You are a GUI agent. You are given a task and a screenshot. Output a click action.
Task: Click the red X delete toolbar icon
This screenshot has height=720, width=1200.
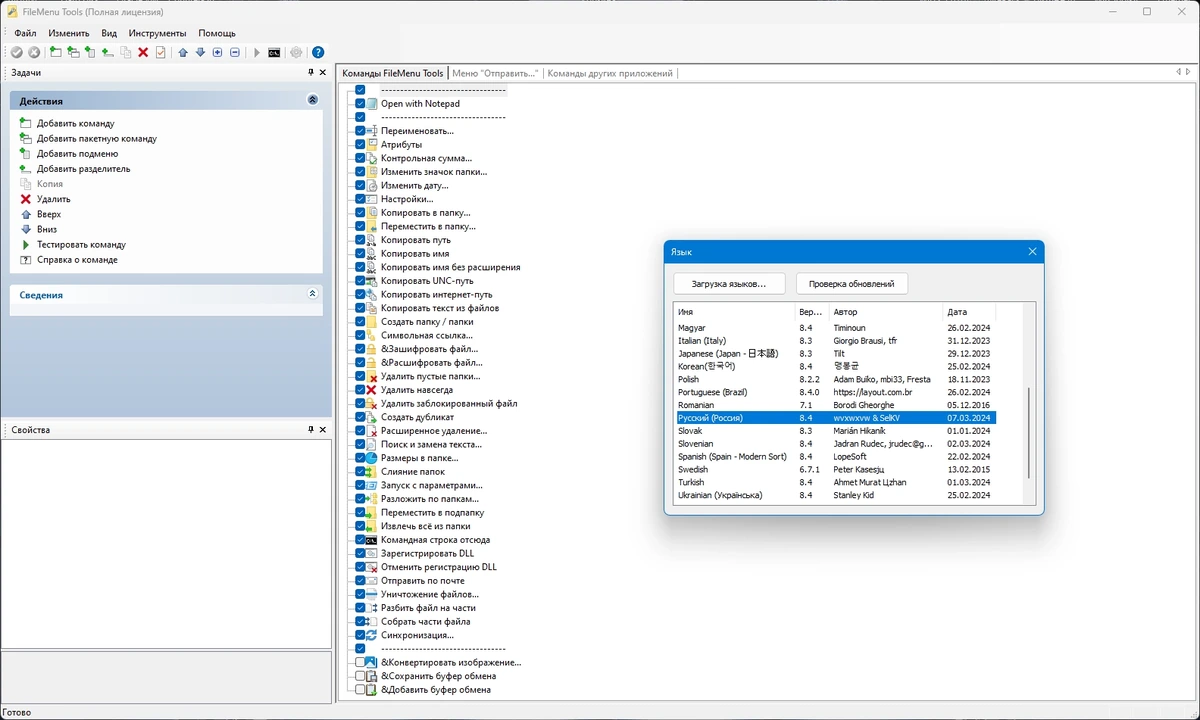[x=143, y=52]
